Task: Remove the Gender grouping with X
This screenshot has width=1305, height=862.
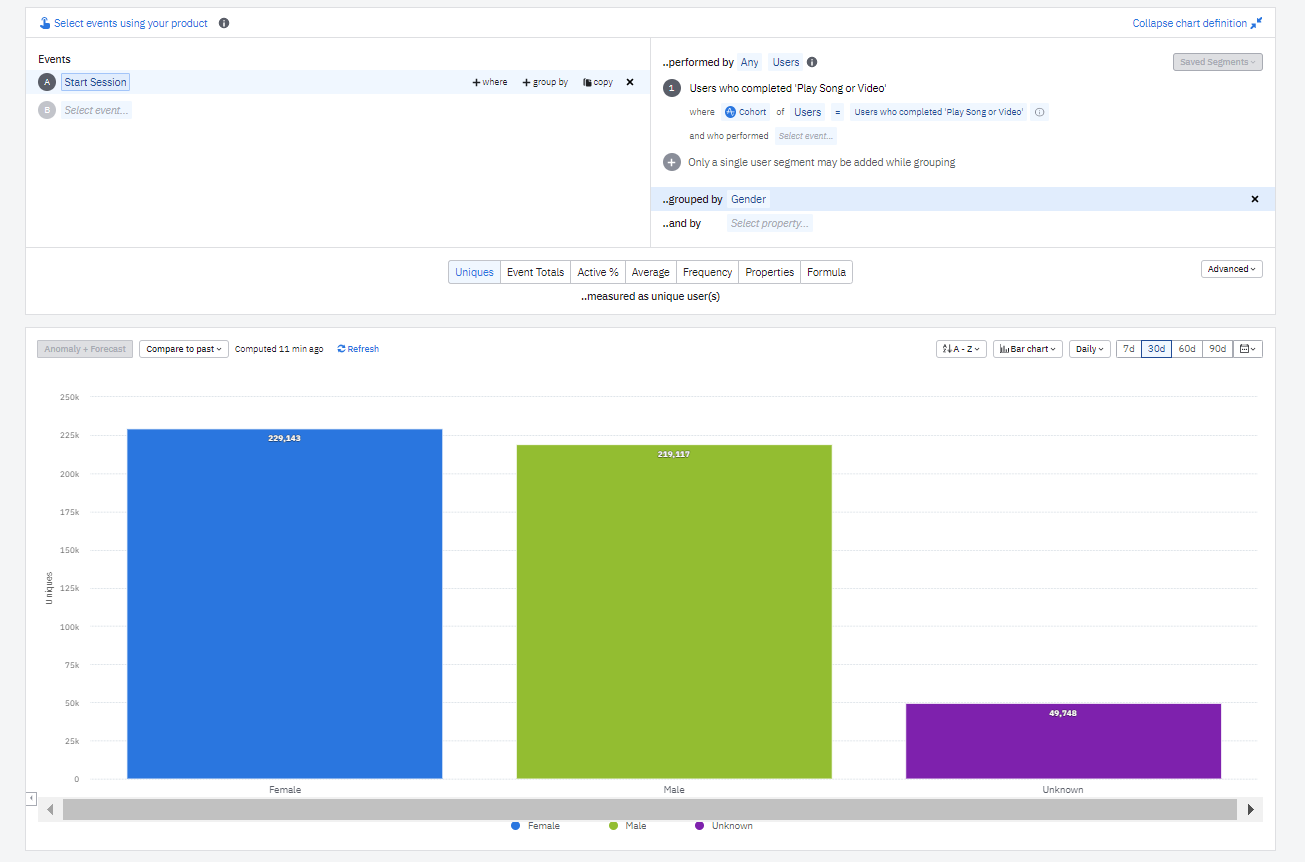Action: tap(1255, 199)
